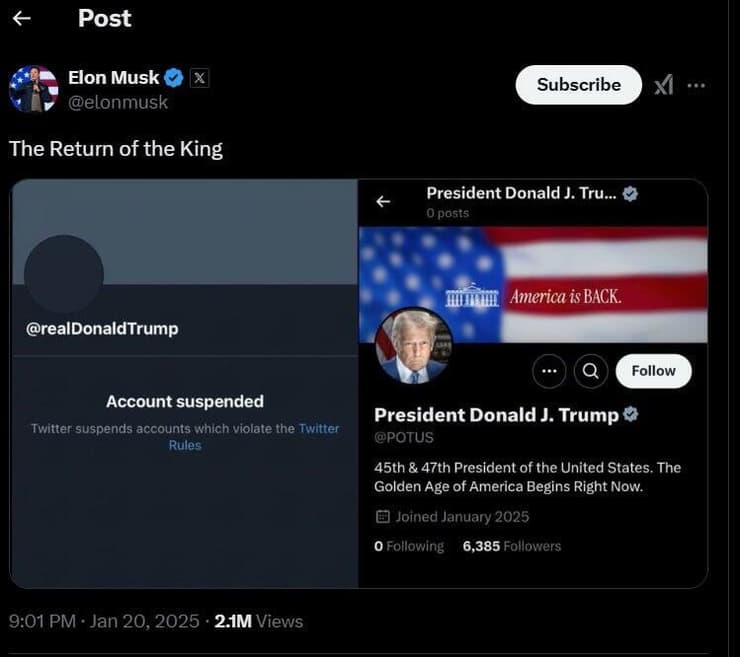The height and width of the screenshot is (657, 740).
Task: Open the @elonmusk handle link
Action: (x=118, y=102)
